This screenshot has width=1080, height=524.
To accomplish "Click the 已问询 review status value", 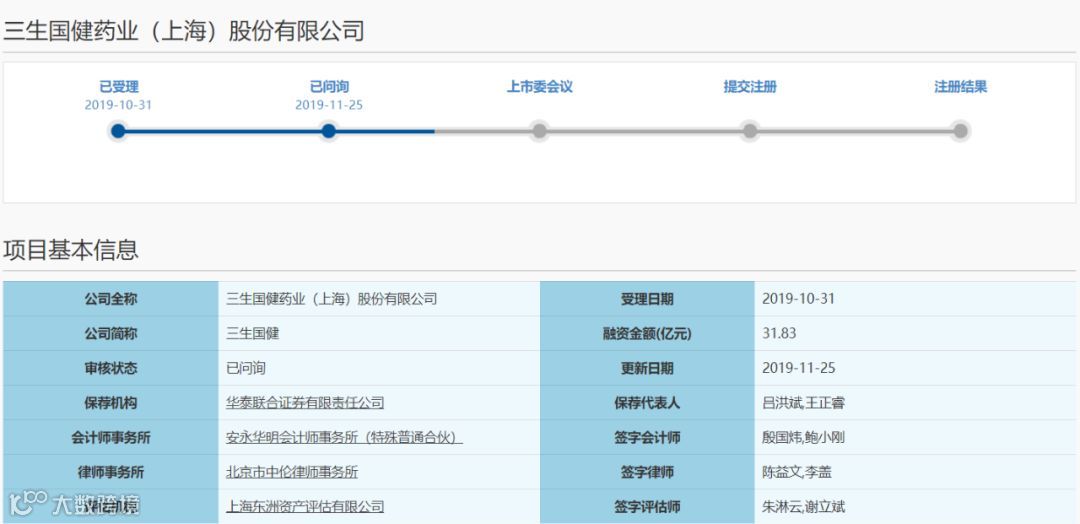I will click(x=246, y=368).
